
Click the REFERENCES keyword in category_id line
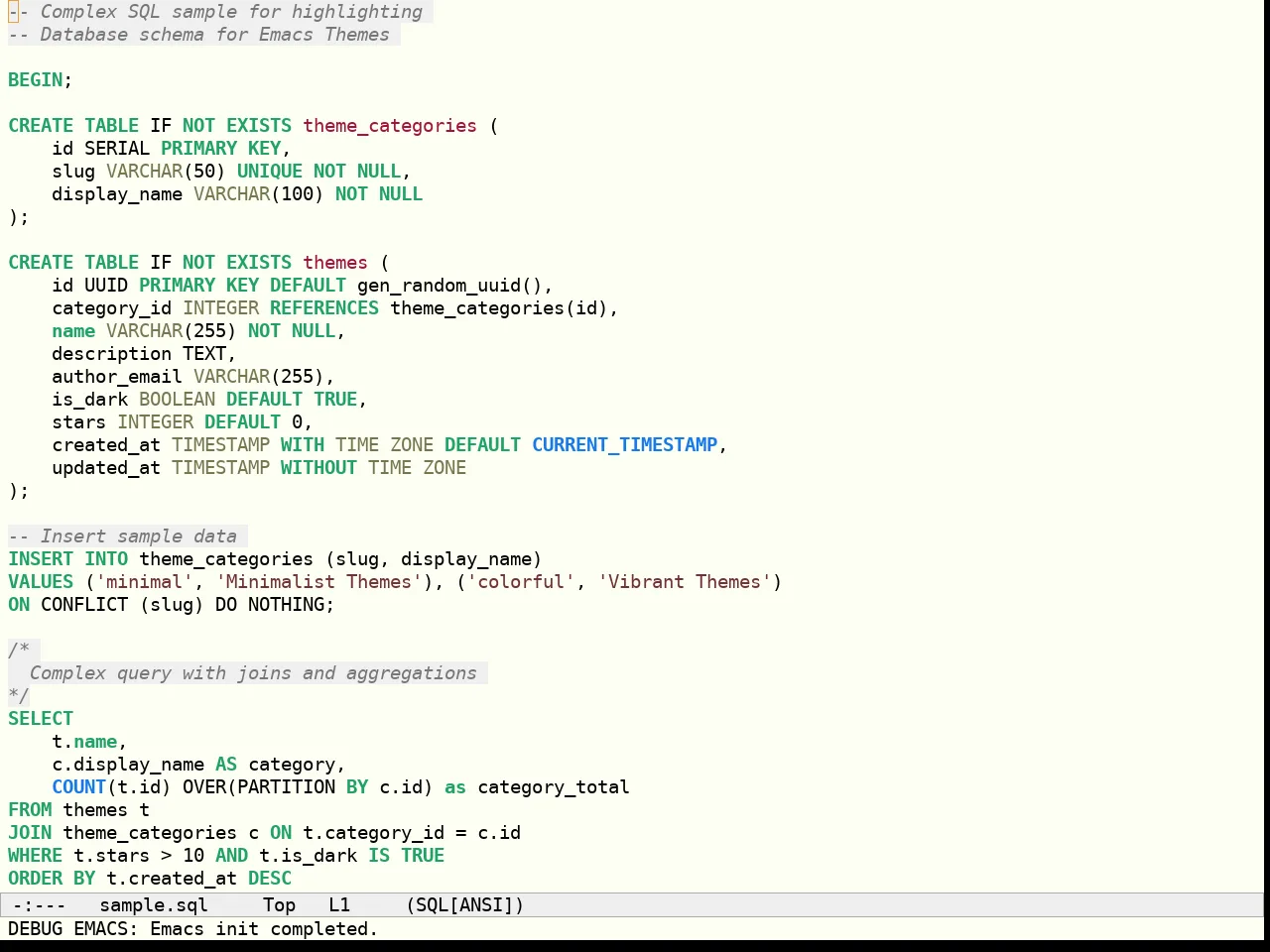click(x=324, y=308)
